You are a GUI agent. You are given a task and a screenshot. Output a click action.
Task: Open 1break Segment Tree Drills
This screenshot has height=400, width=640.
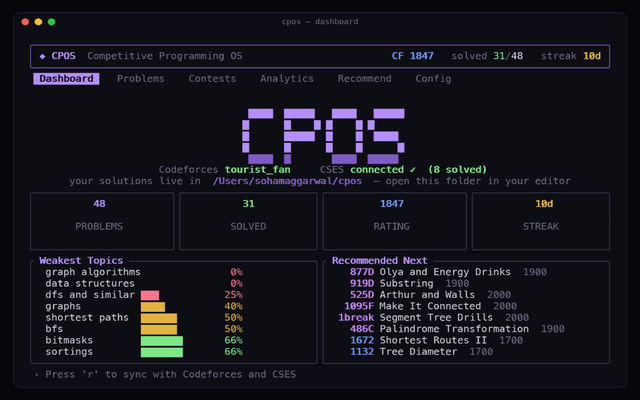pos(433,318)
